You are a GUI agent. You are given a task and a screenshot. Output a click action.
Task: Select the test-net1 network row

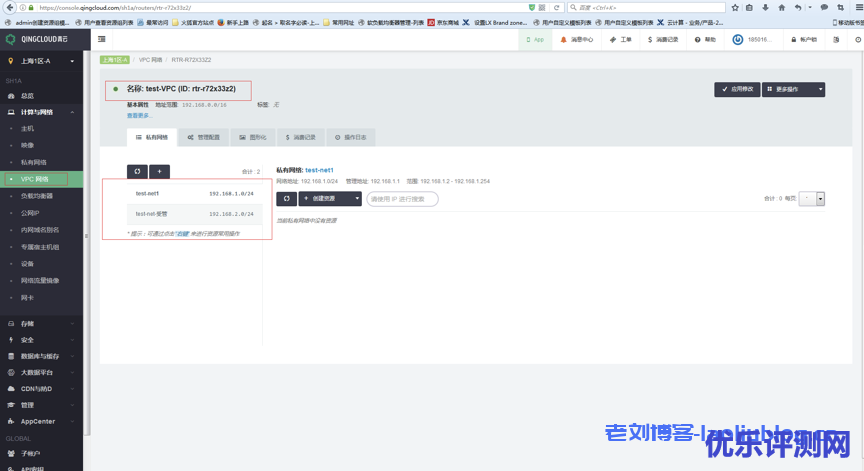coord(195,193)
